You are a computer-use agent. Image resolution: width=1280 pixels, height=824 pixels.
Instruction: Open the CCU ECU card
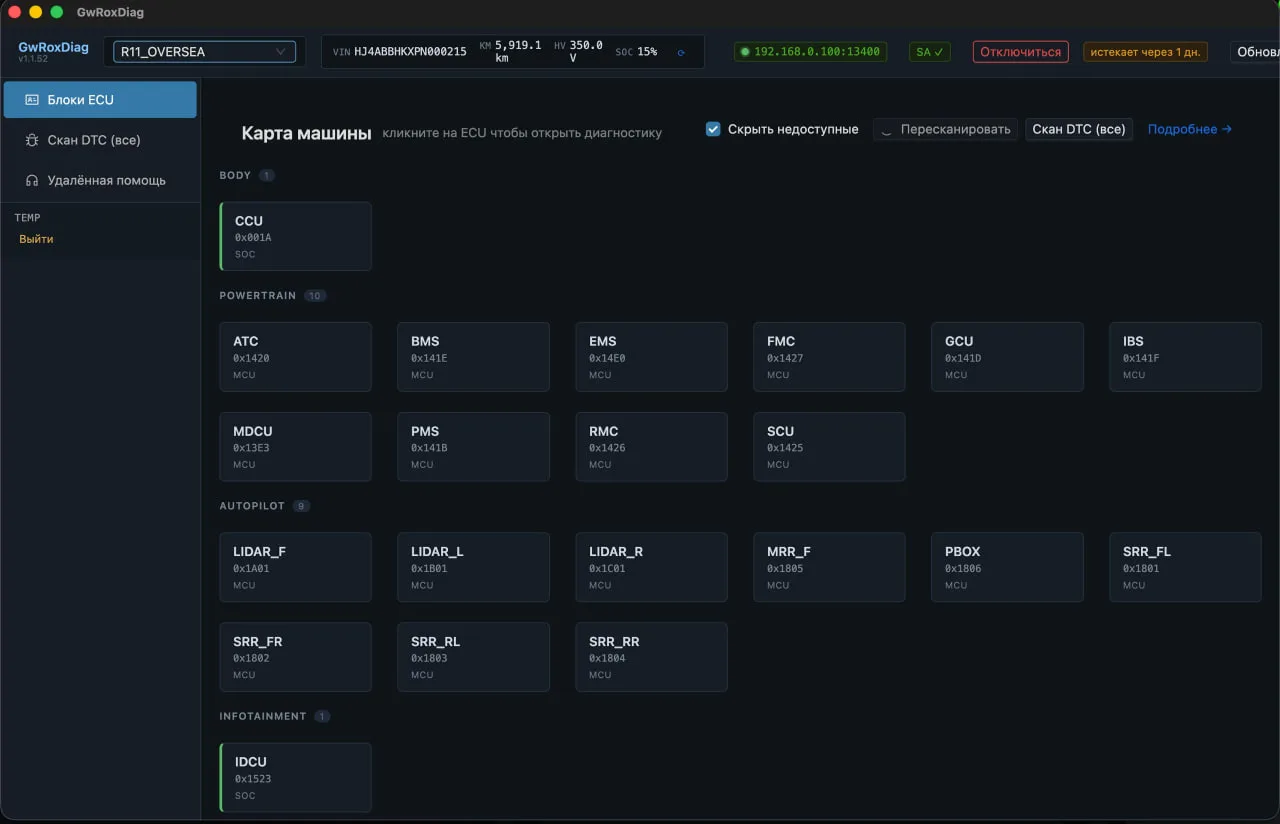(x=296, y=236)
